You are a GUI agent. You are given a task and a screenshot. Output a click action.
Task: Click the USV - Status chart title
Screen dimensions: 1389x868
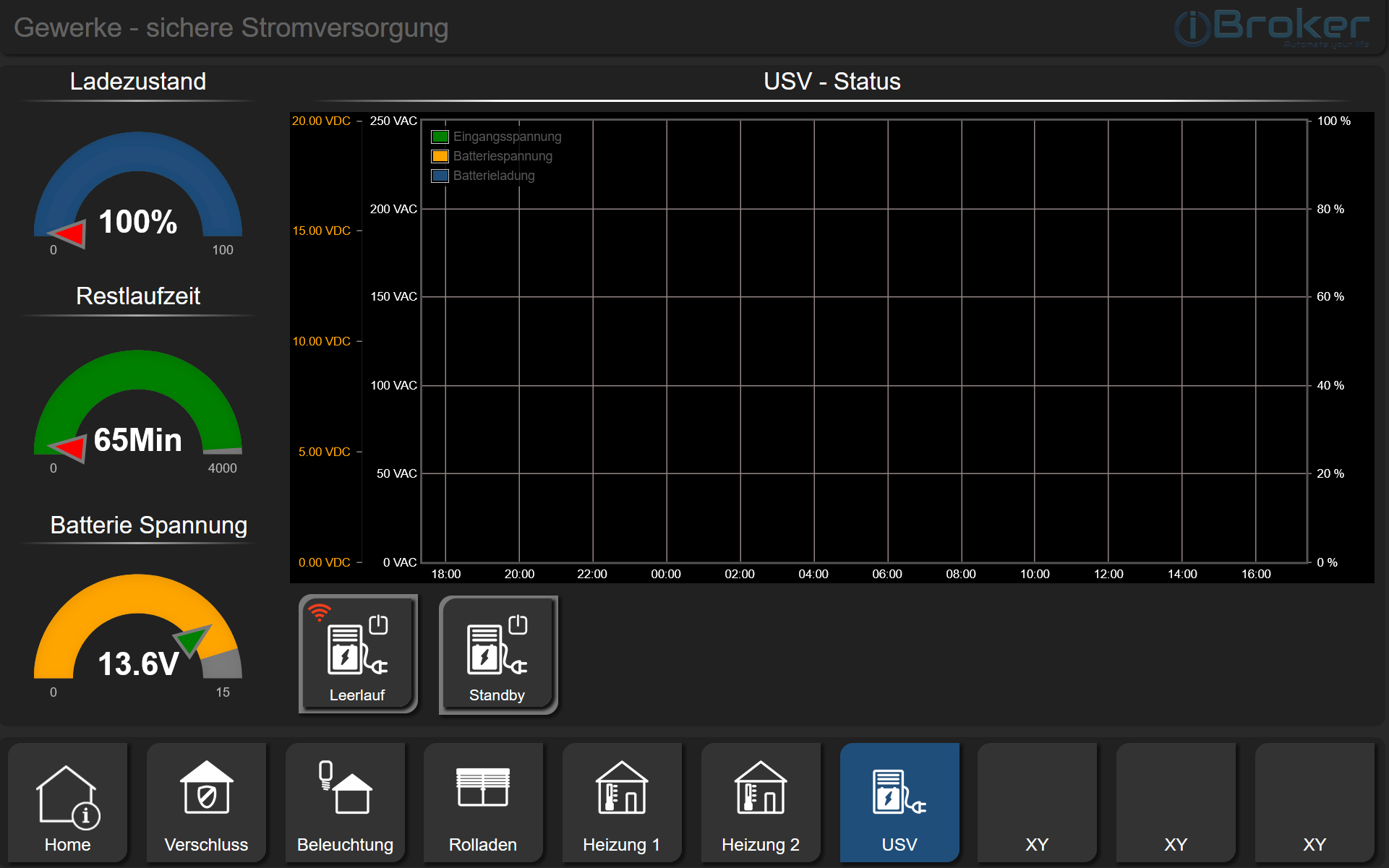(x=832, y=82)
